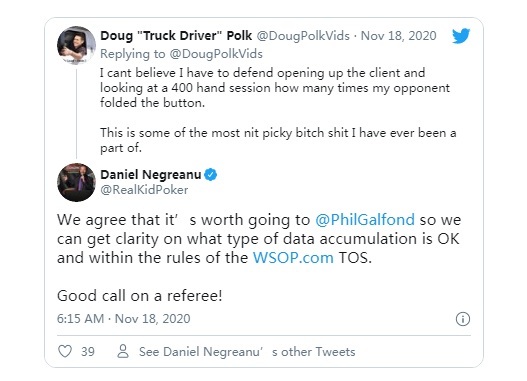Click the 39 likes count
The image size is (527, 381).
[x=88, y=352]
